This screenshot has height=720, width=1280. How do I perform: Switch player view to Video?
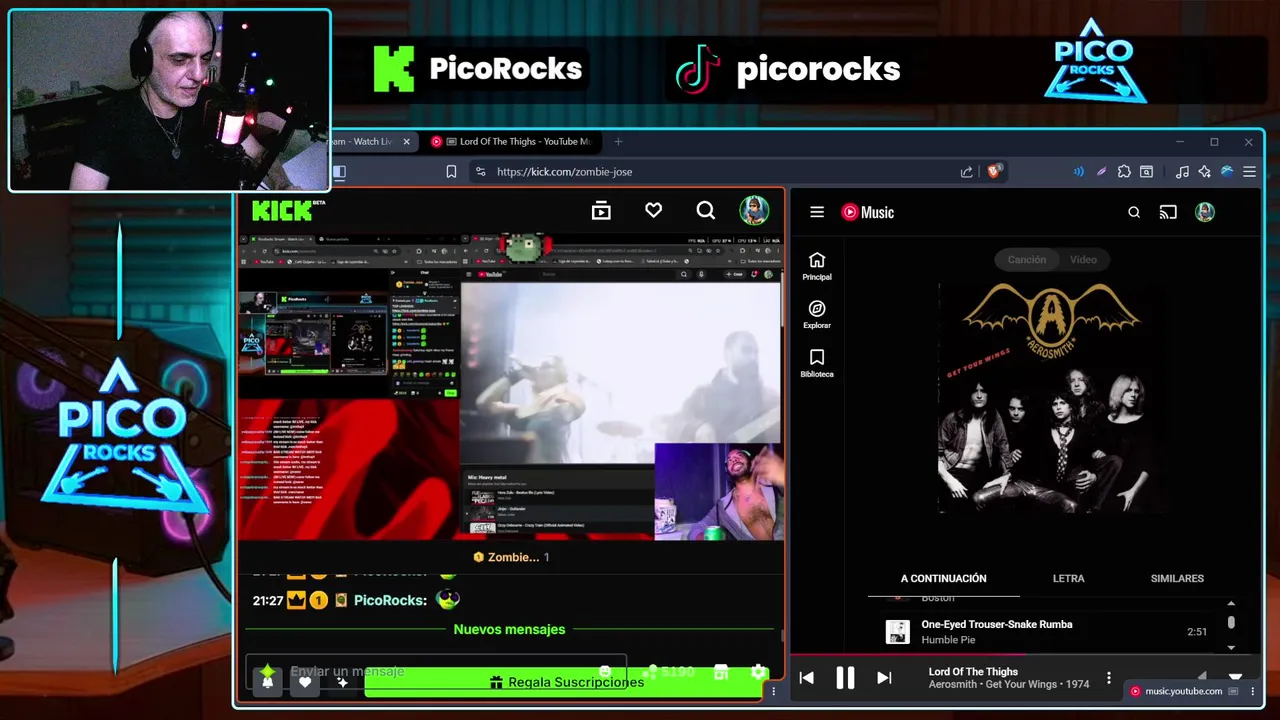coord(1083,259)
